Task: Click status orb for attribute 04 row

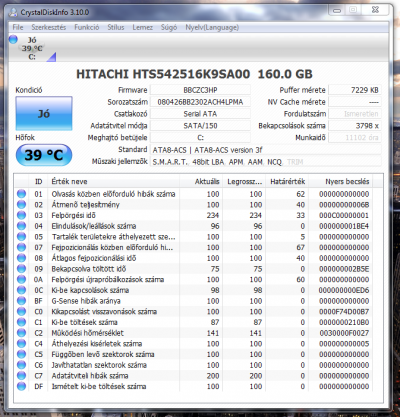Action: click(x=21, y=226)
